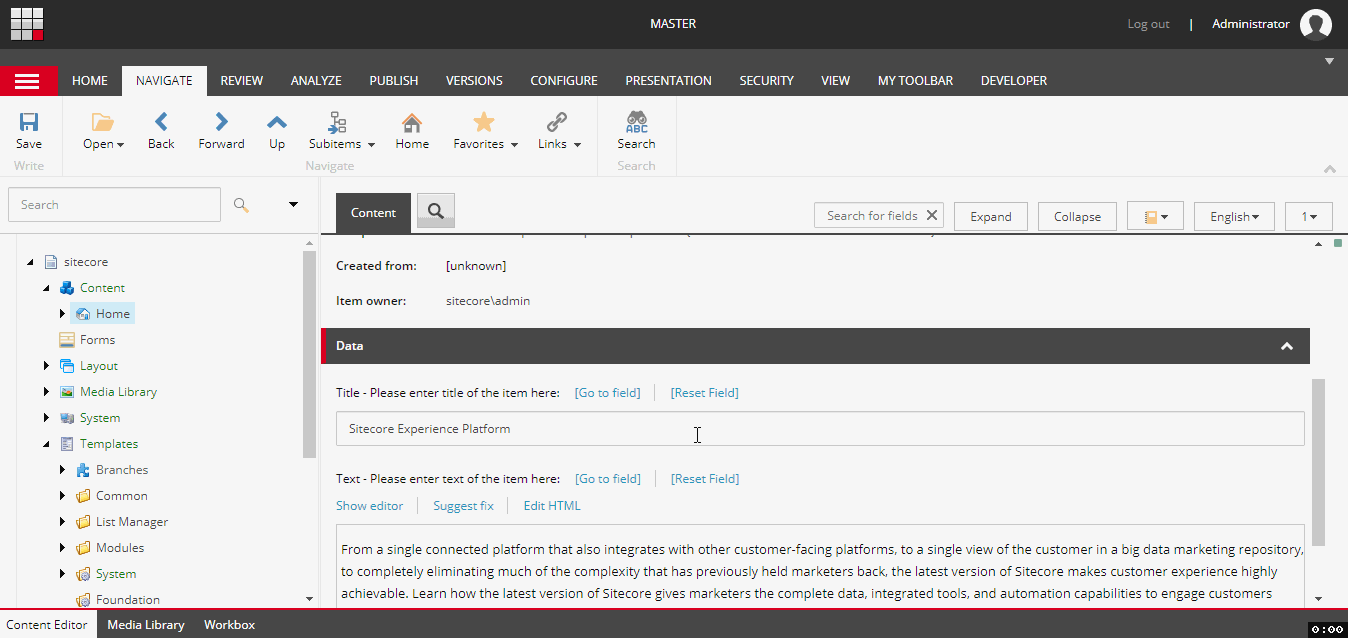This screenshot has height=638, width=1348.
Task: Open the Sitecore launchpad grid icon
Action: [27, 24]
